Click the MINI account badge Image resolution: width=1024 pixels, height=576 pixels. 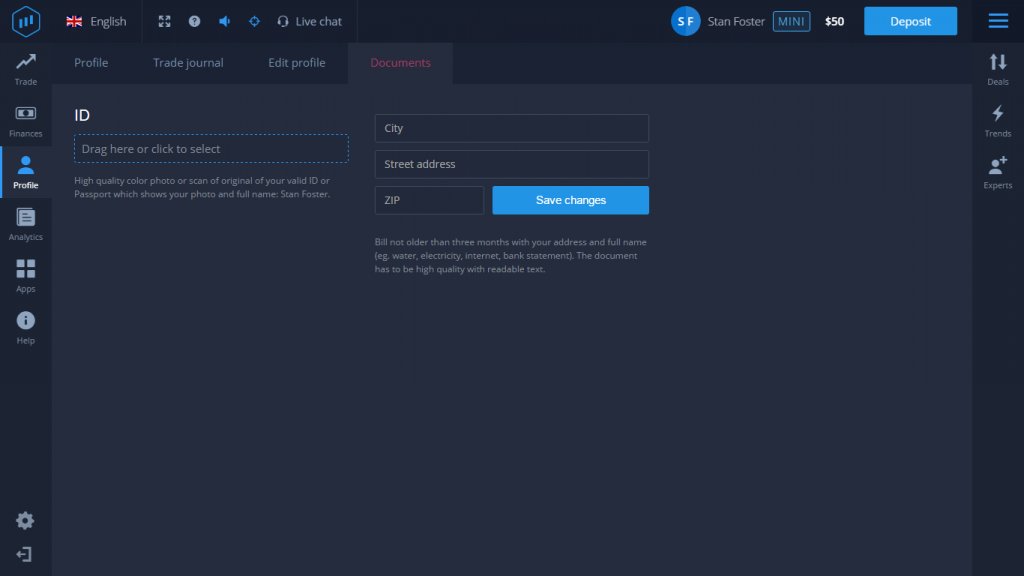click(x=792, y=22)
